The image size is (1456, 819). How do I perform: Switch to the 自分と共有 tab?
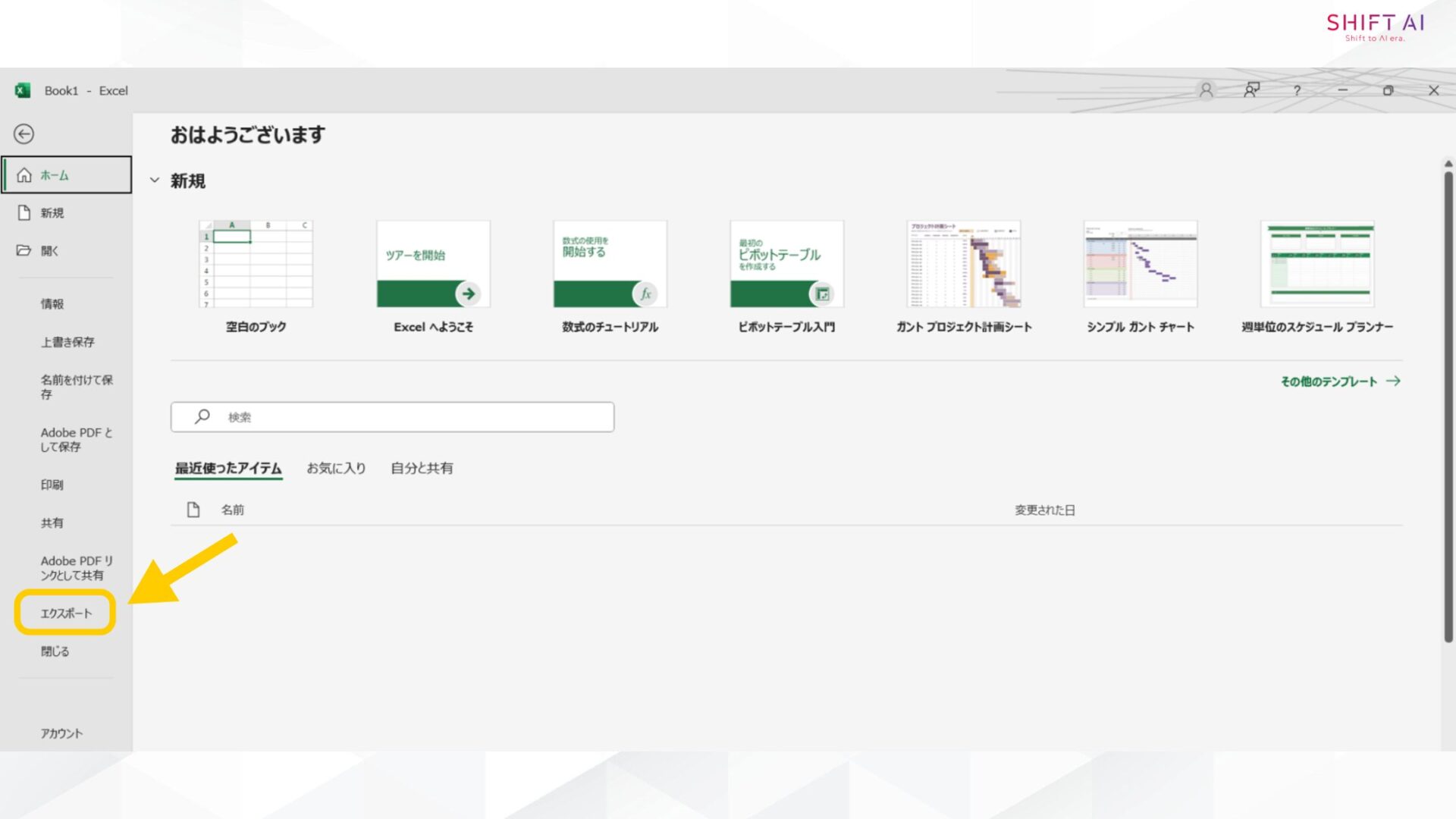pyautogui.click(x=422, y=468)
